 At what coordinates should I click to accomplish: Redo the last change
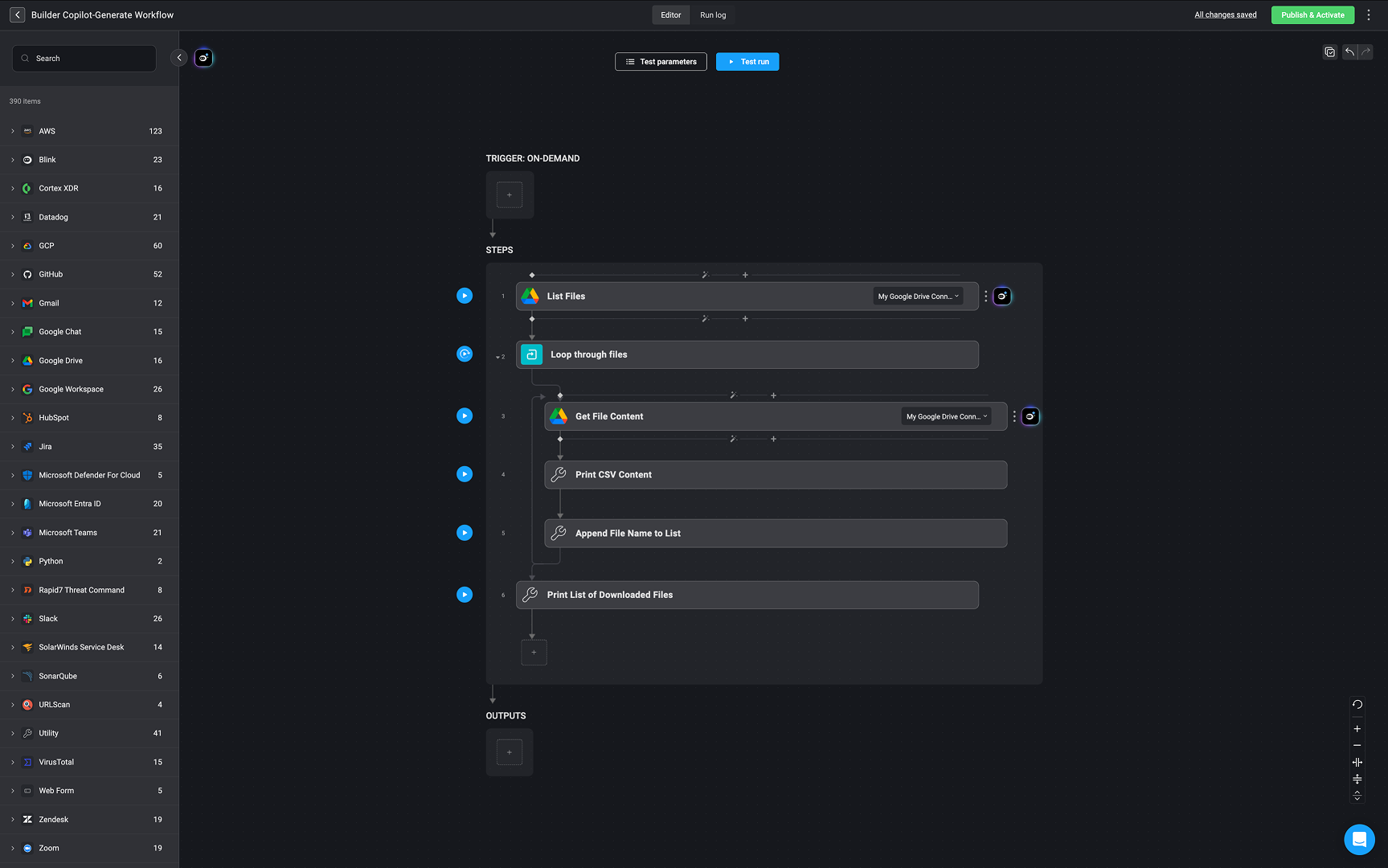coord(1365,52)
